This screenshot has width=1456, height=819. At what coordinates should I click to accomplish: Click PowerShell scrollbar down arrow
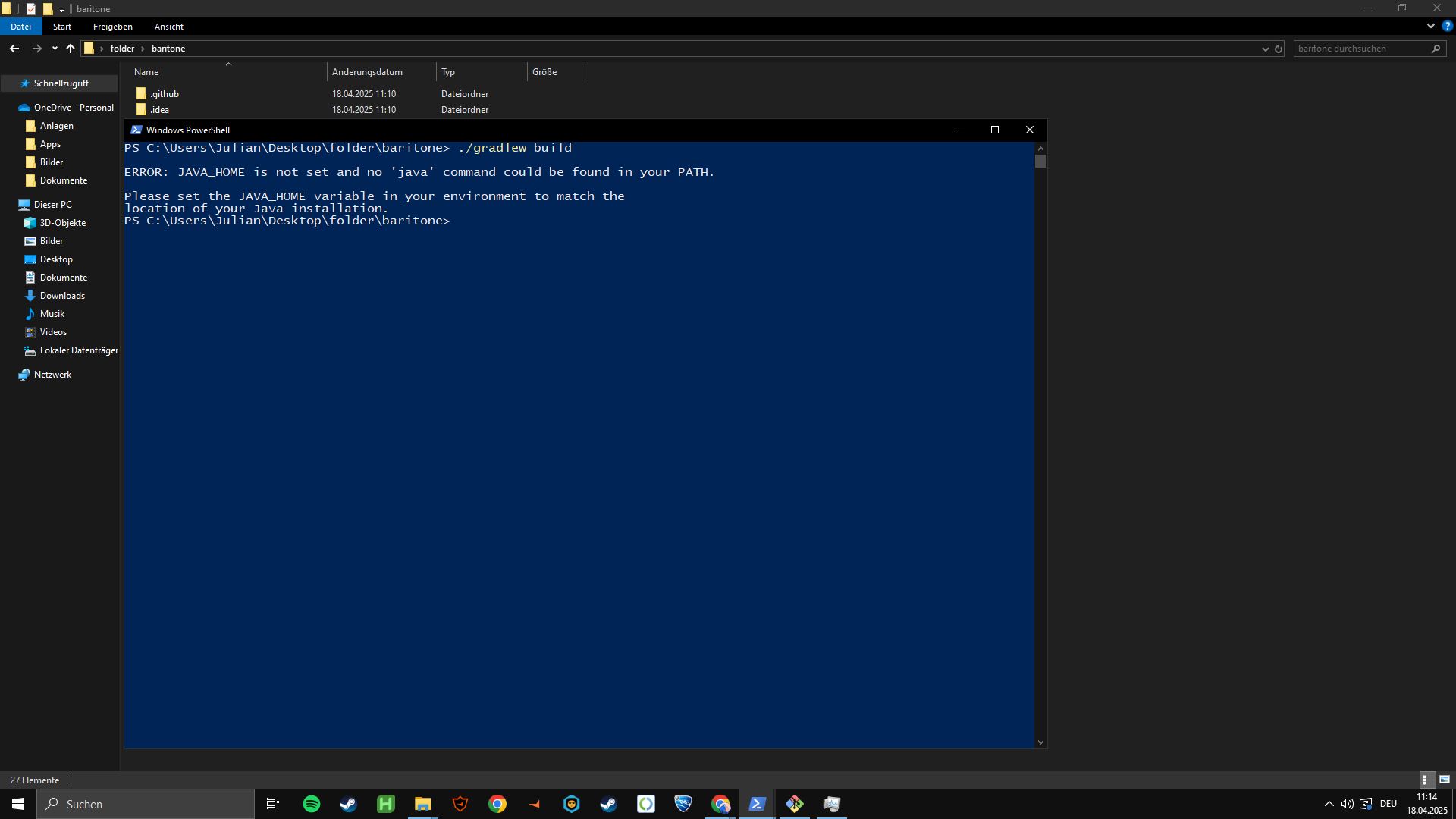[1040, 742]
